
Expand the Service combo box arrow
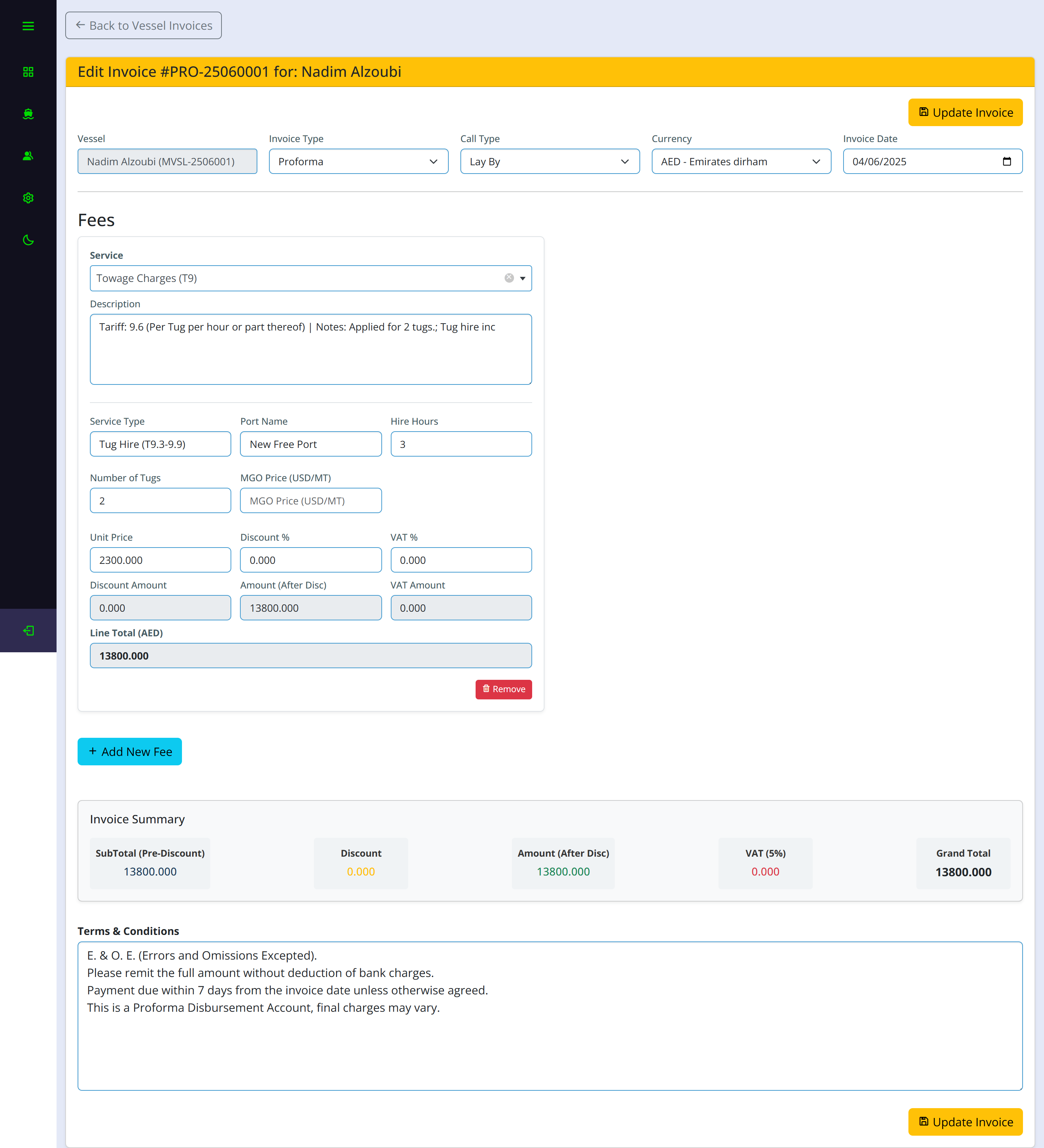click(x=522, y=278)
